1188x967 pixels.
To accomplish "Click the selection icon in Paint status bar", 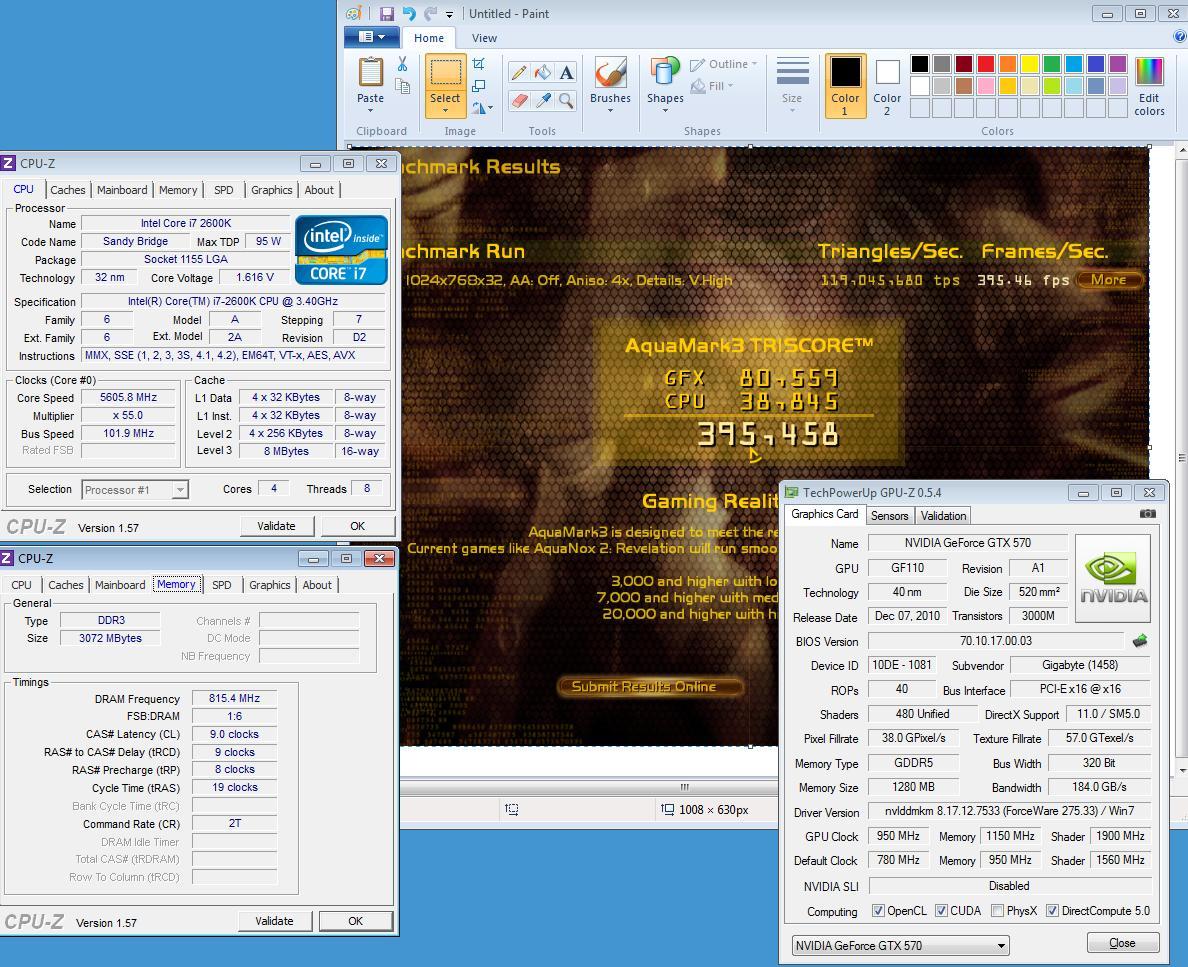I will point(512,809).
